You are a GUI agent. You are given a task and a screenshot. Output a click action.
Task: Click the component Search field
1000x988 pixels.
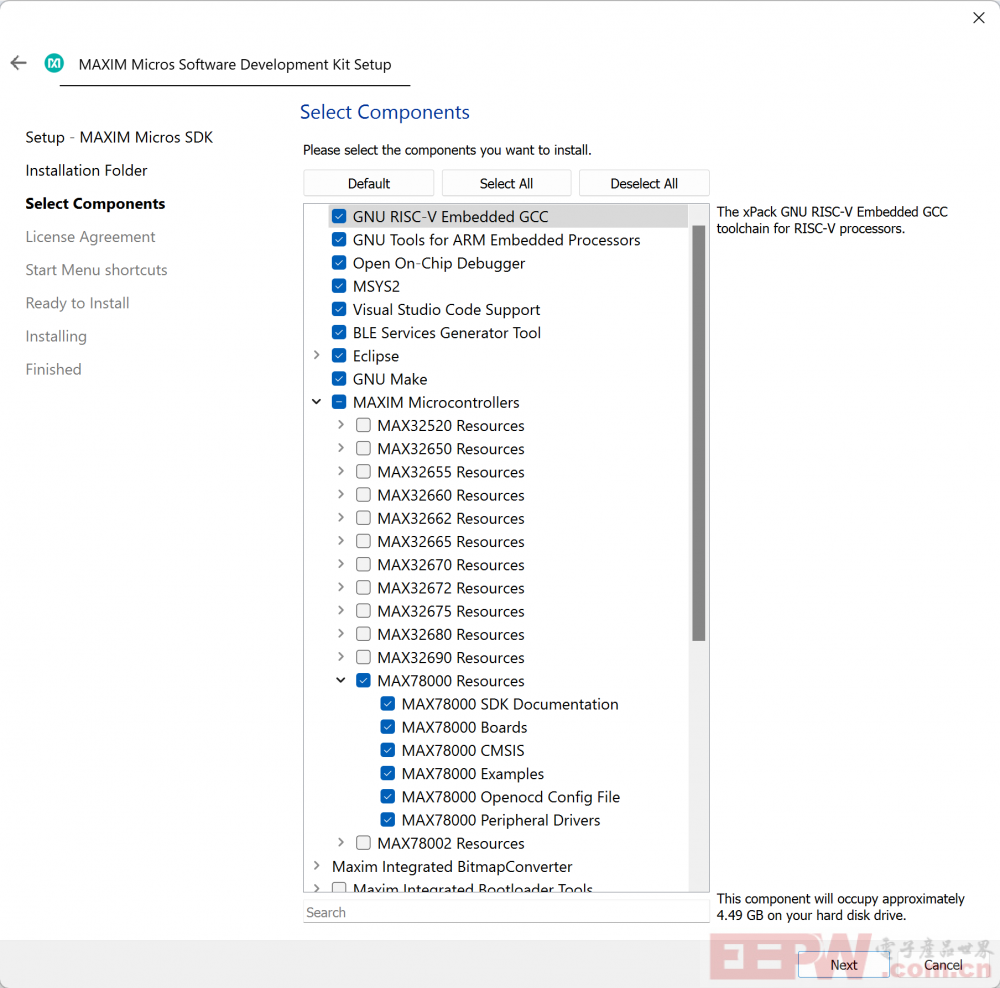pos(506,911)
